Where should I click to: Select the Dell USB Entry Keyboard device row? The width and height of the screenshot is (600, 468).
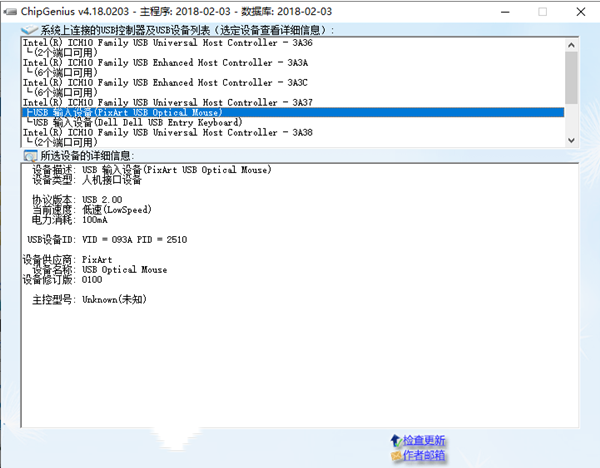[x=293, y=122]
